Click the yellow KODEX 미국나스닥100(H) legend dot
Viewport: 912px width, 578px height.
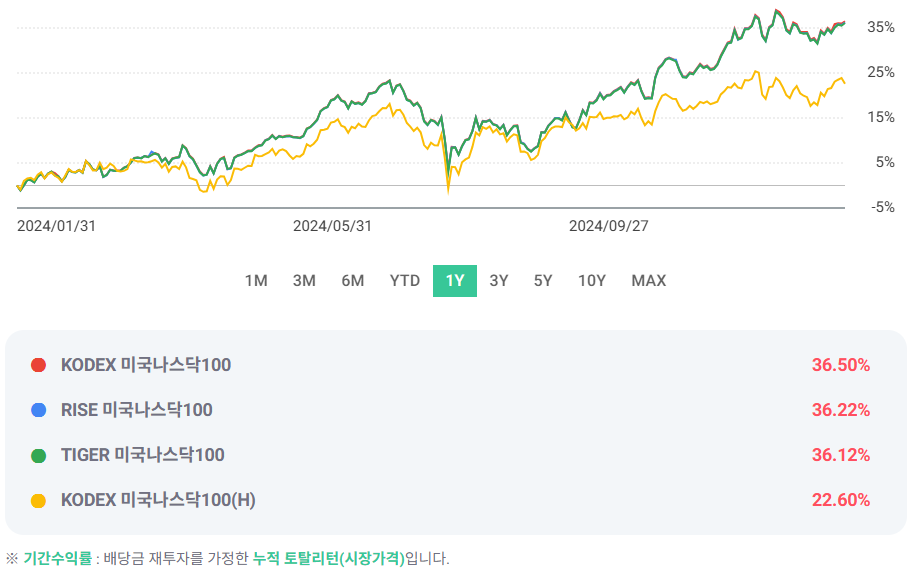pos(38,501)
